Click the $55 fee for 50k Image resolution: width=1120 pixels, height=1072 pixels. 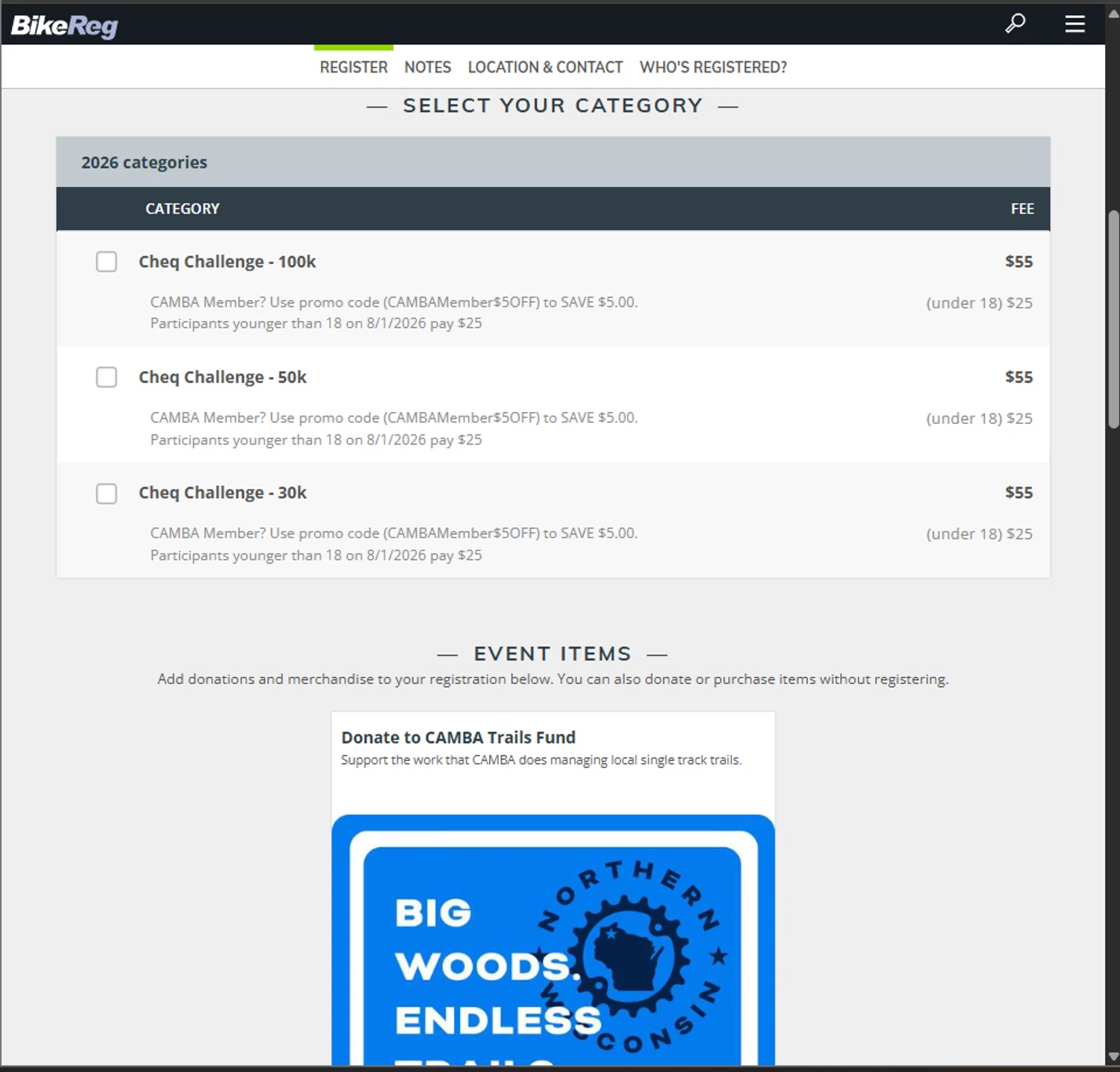[1018, 377]
